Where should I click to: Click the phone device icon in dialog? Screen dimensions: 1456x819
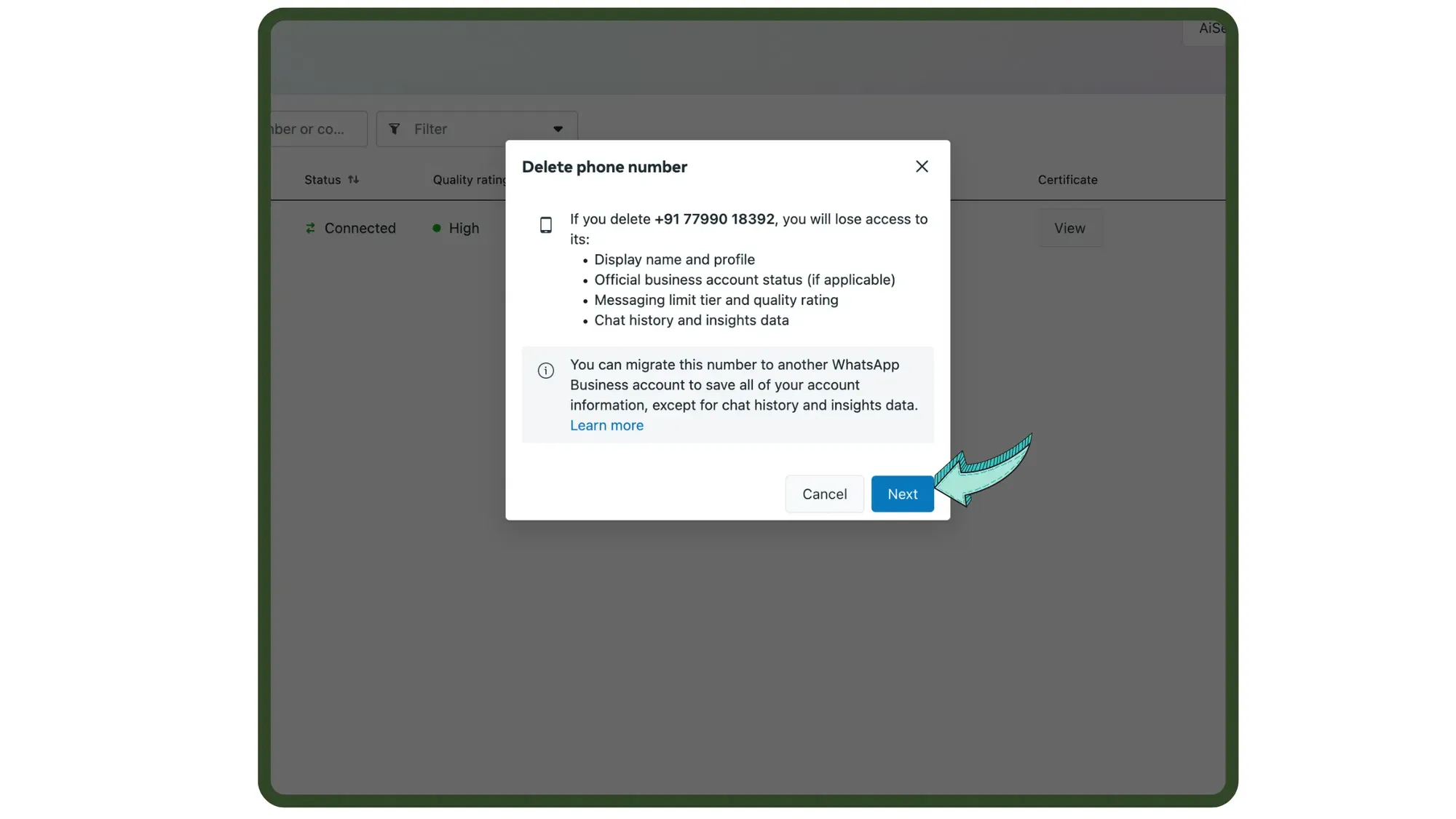pyautogui.click(x=545, y=225)
